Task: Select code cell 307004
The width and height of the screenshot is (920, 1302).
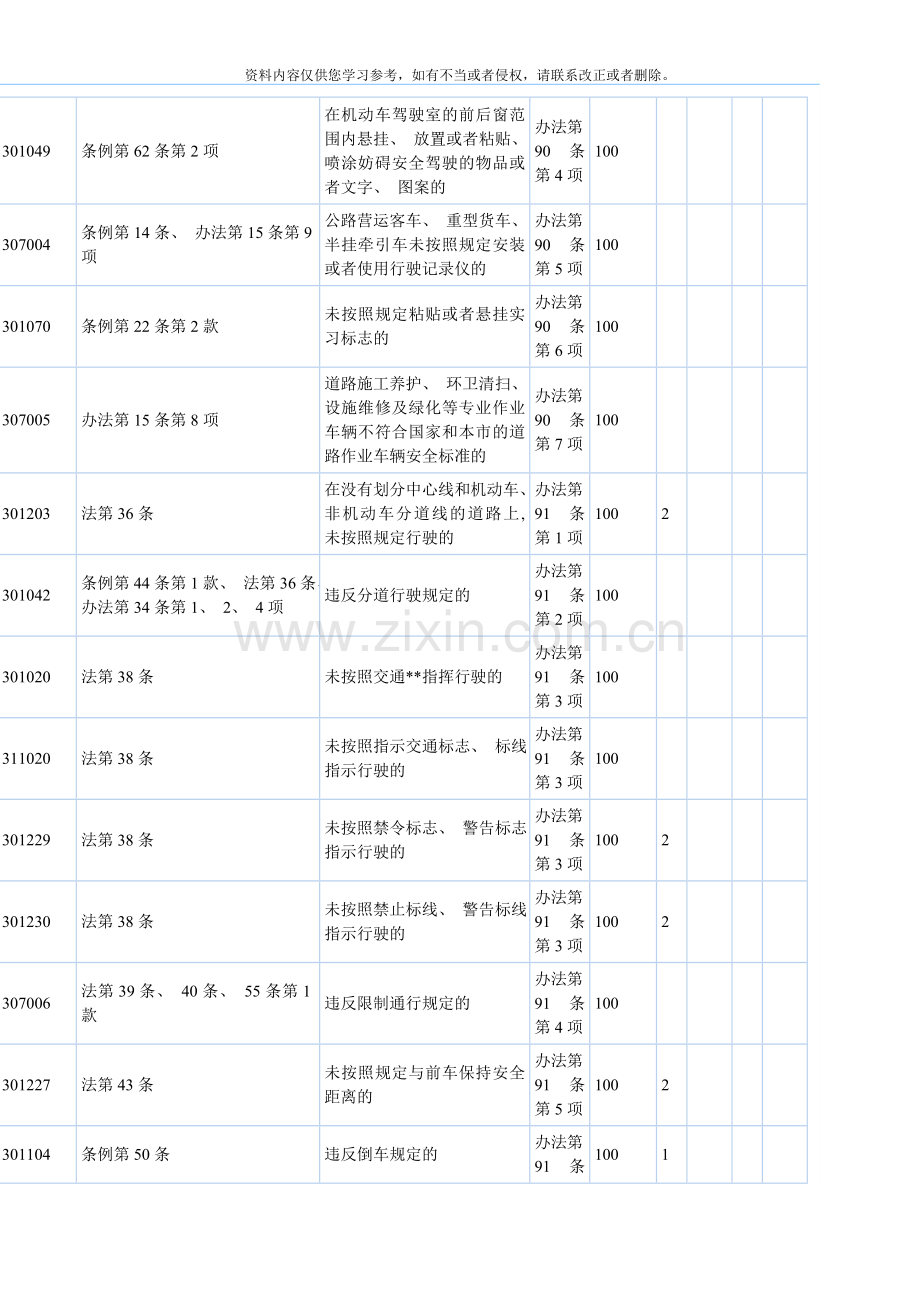Action: [26, 245]
